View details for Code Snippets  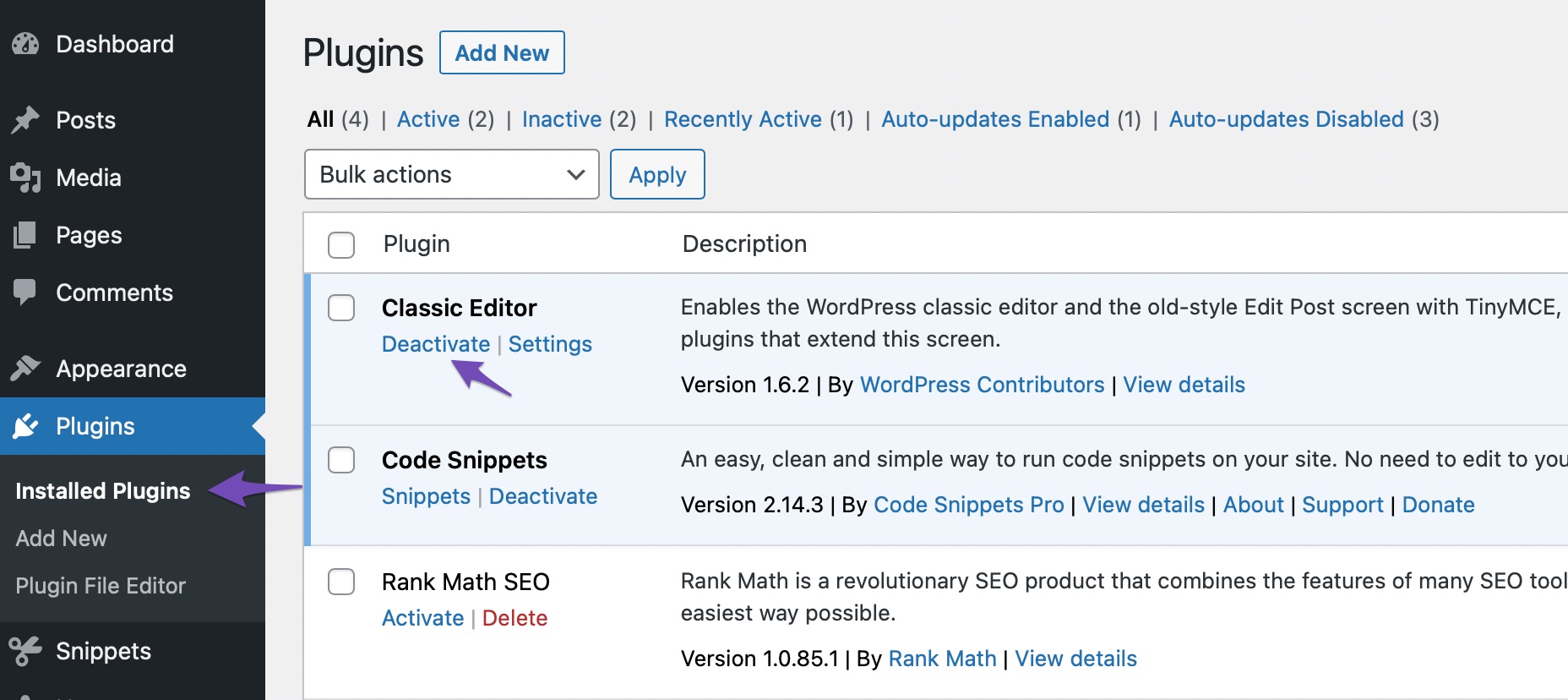[1143, 505]
